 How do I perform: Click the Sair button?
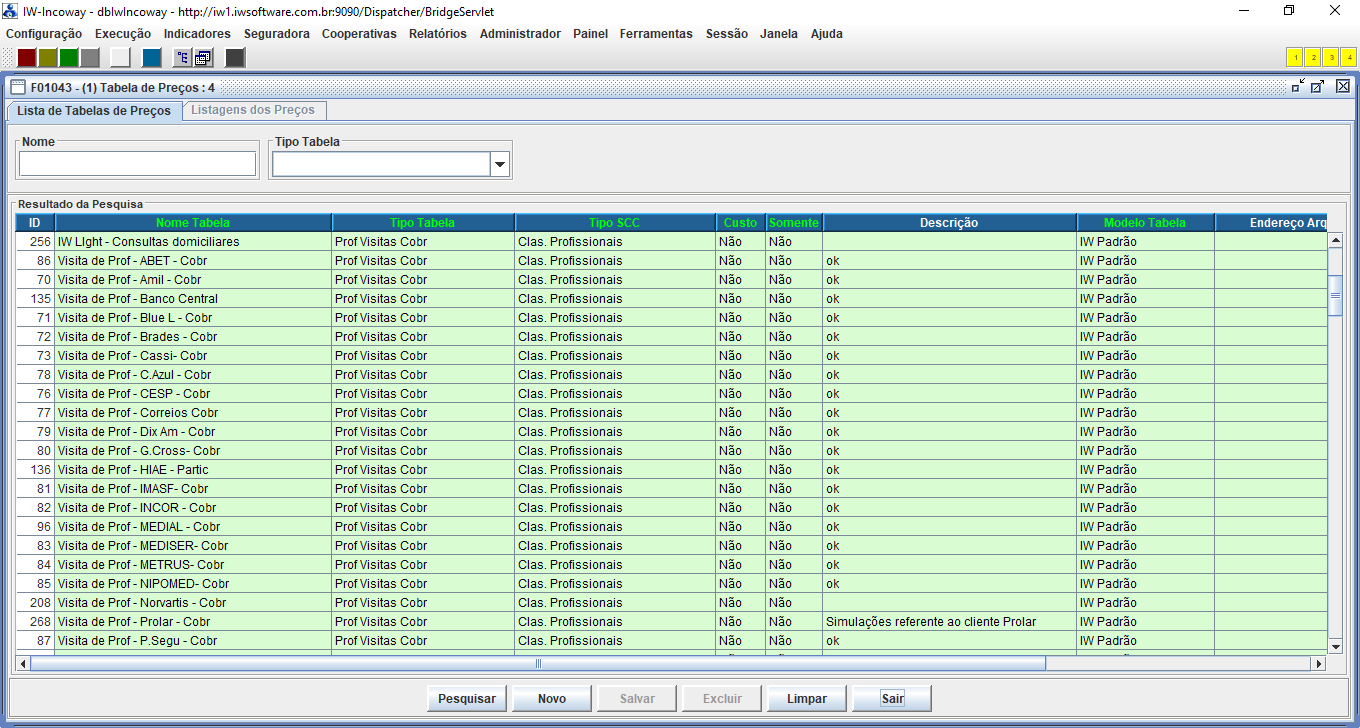(892, 699)
